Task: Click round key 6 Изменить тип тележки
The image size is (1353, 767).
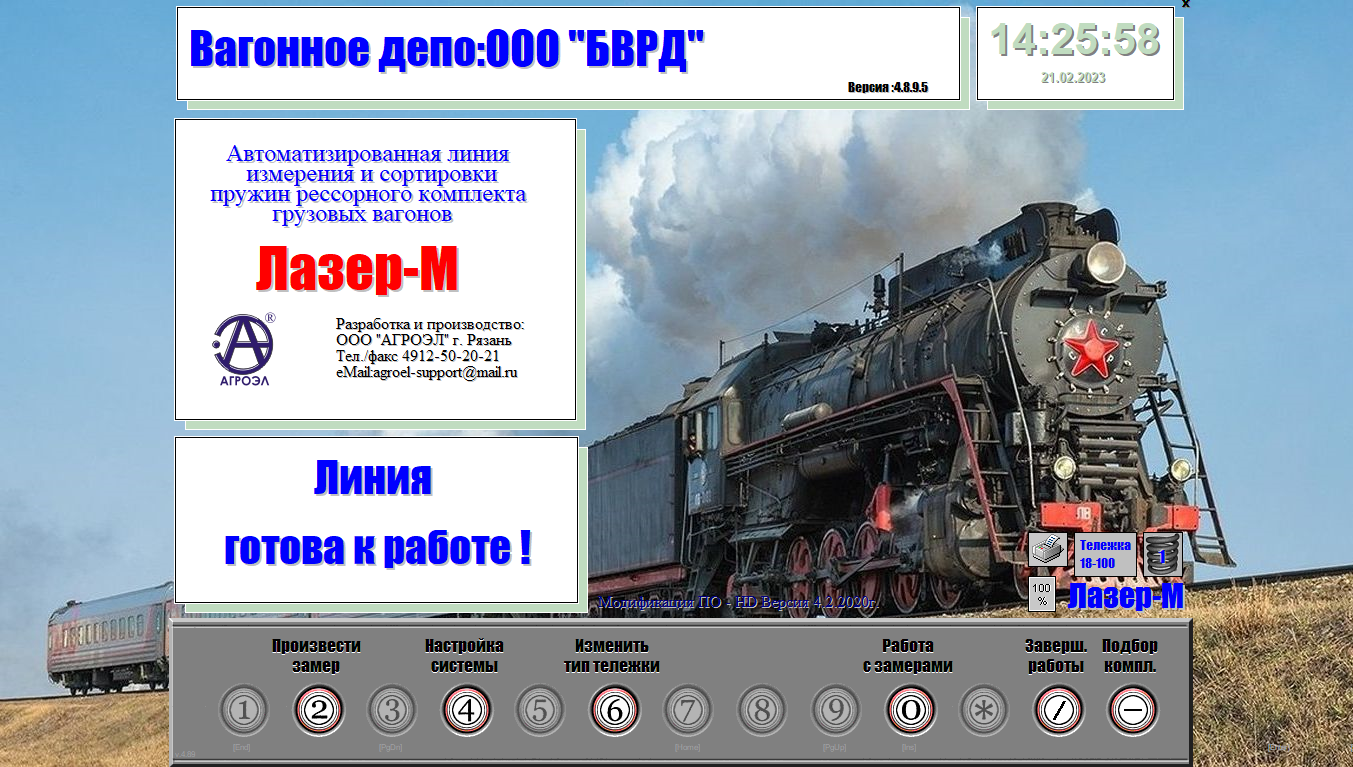Action: pyautogui.click(x=614, y=711)
